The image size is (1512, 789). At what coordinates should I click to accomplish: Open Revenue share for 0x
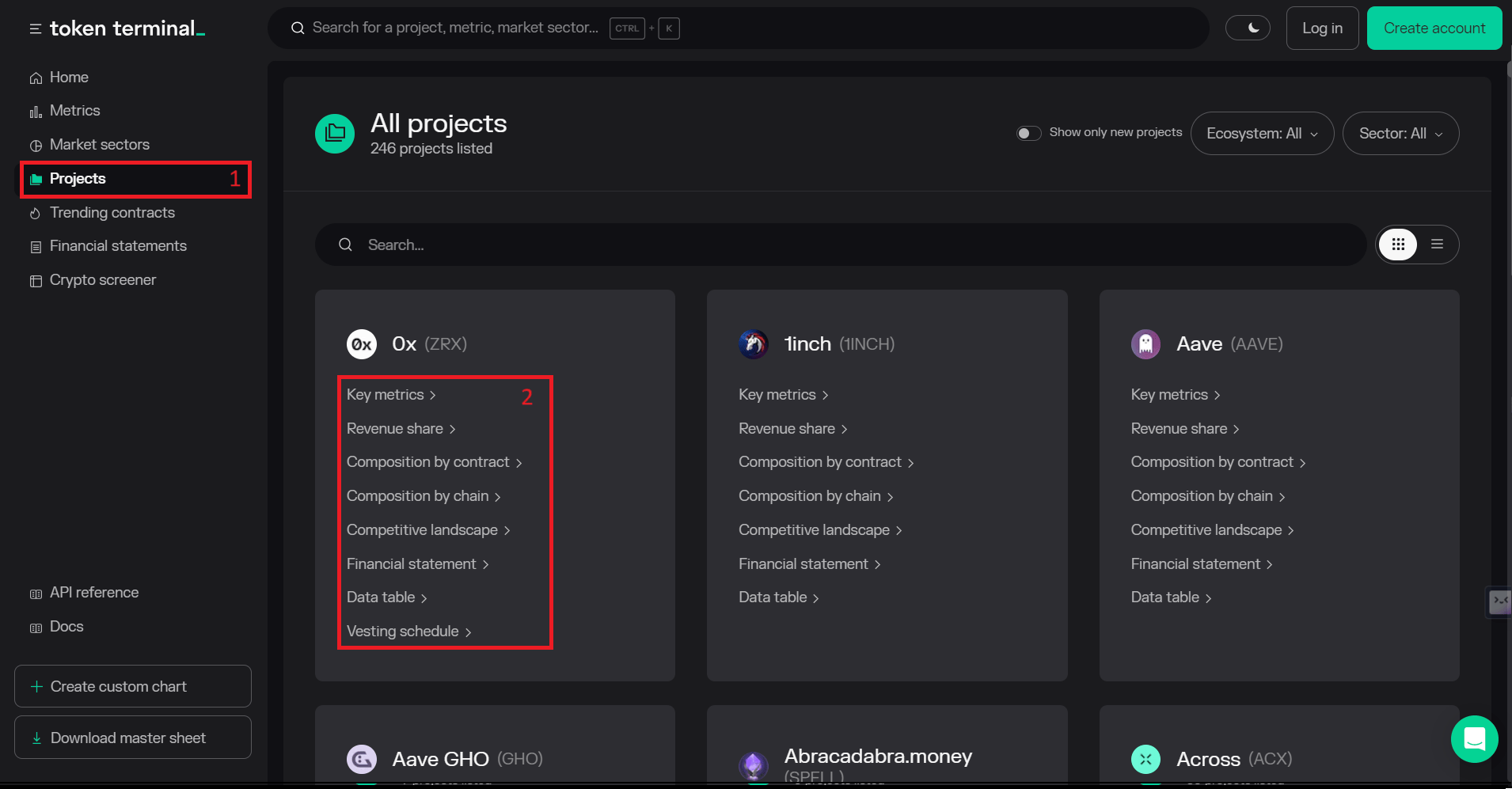401,428
